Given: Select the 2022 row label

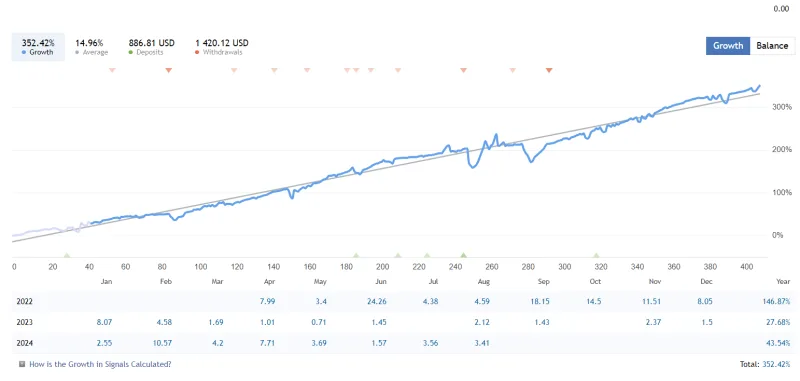Looking at the screenshot, I should click(x=24, y=301).
